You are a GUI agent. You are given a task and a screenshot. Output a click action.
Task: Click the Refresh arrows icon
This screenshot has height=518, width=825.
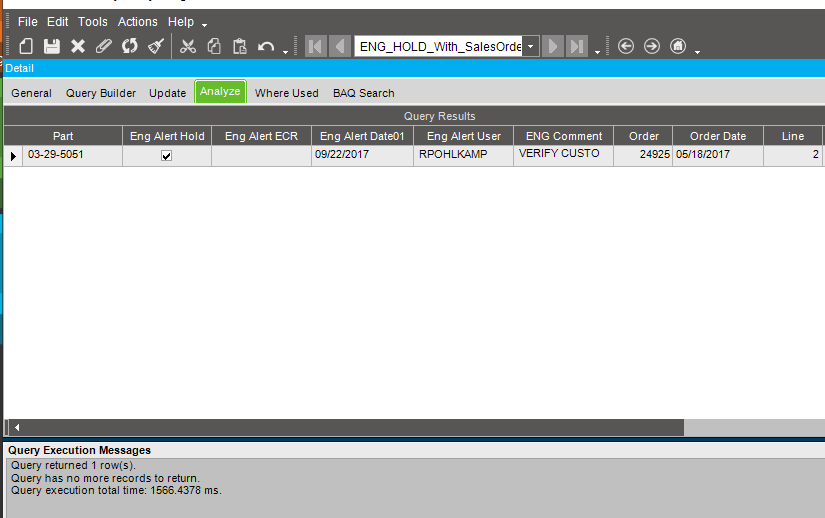click(129, 46)
